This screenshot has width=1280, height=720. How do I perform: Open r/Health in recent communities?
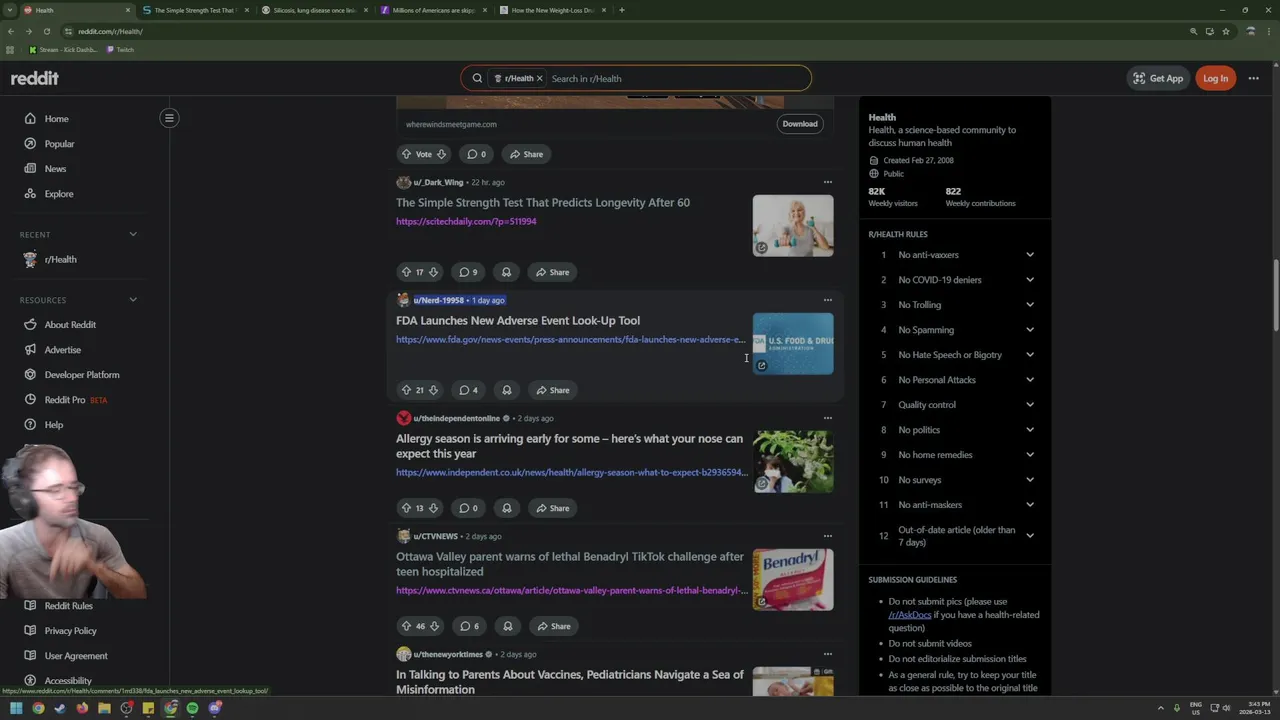click(60, 259)
